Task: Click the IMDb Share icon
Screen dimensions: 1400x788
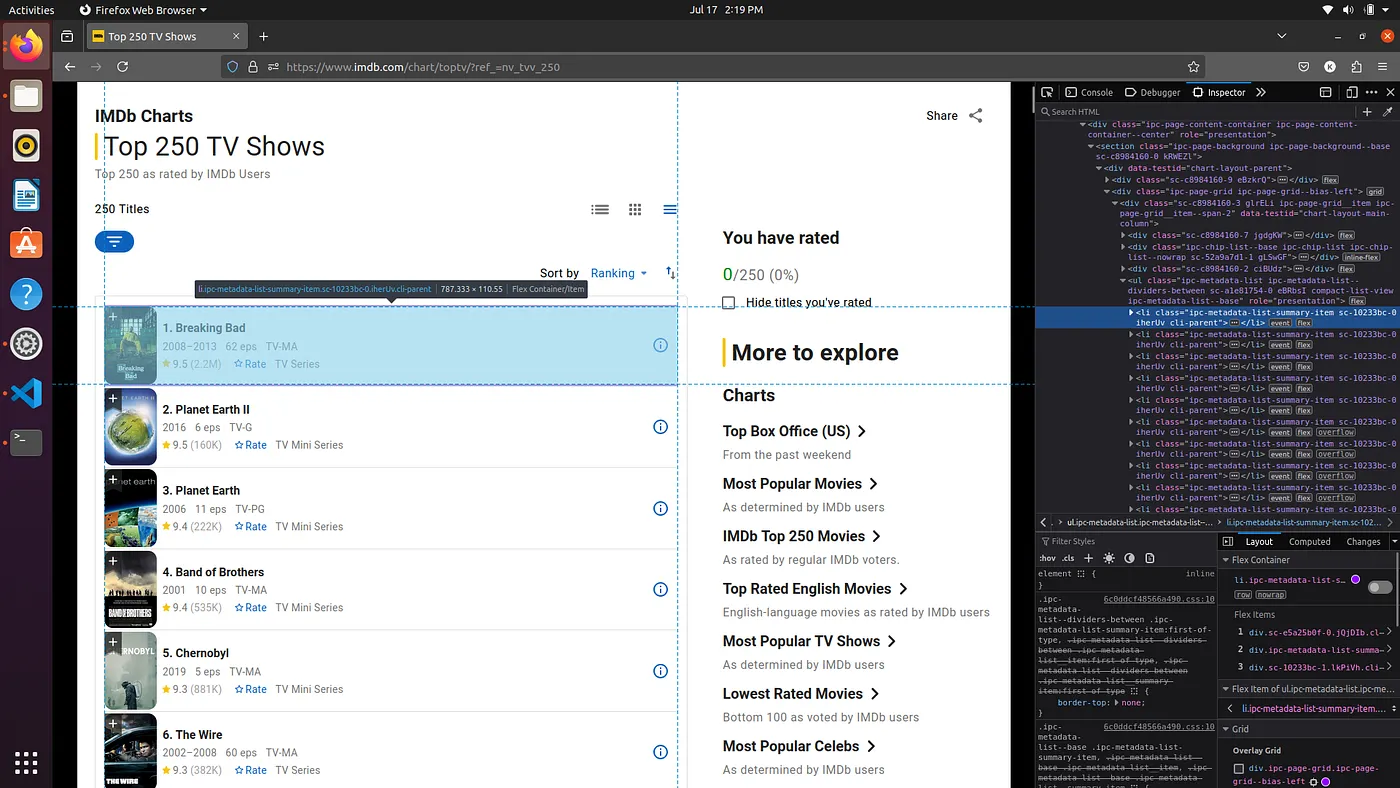Action: [975, 116]
